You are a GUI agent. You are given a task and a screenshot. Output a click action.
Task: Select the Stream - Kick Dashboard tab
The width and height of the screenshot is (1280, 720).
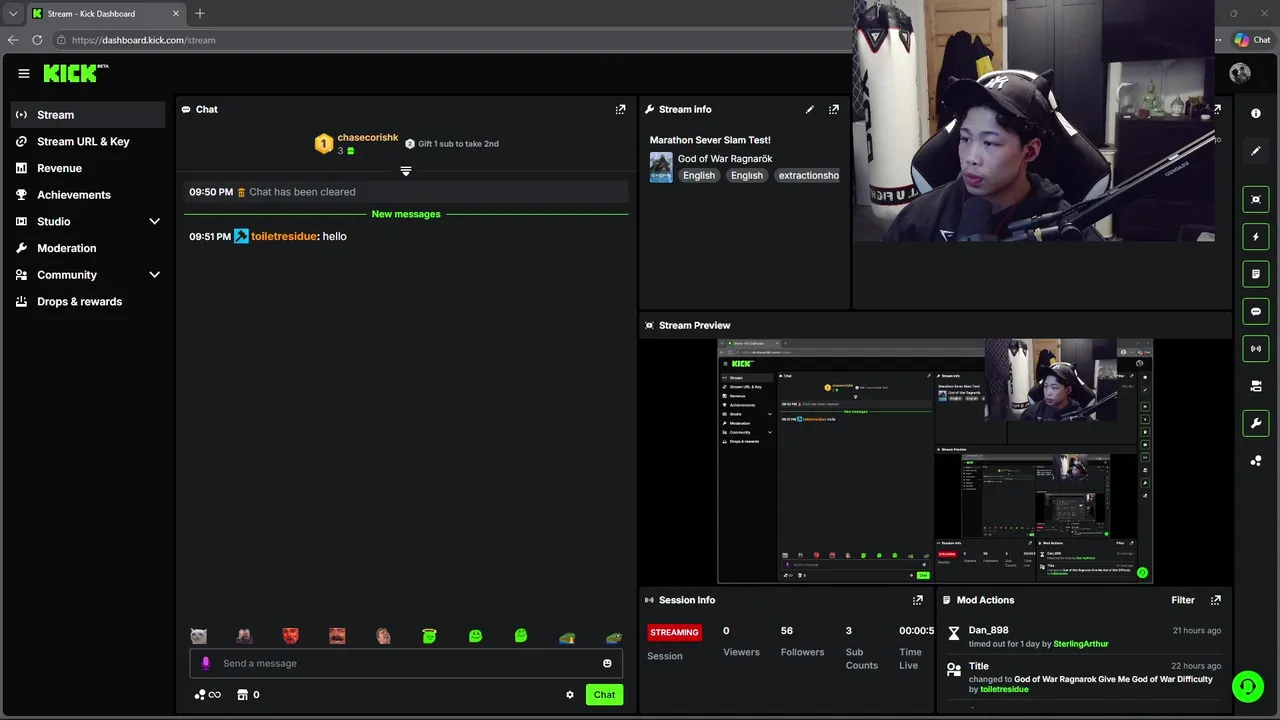[x=105, y=14]
